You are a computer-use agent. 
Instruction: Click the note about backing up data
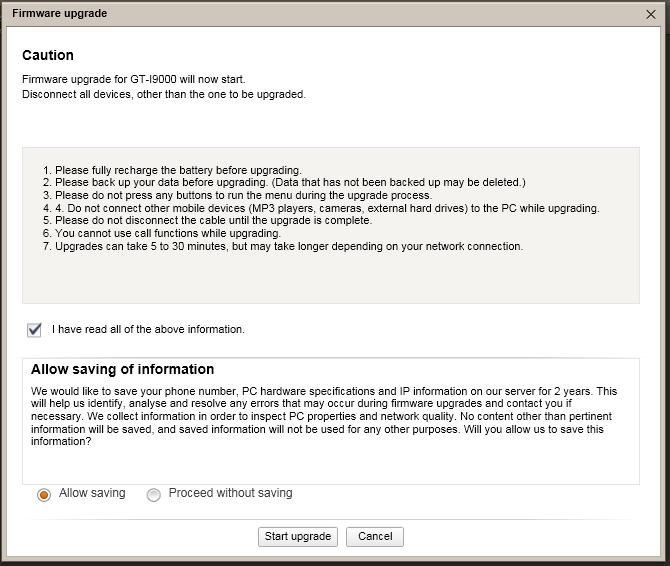[x=284, y=182]
